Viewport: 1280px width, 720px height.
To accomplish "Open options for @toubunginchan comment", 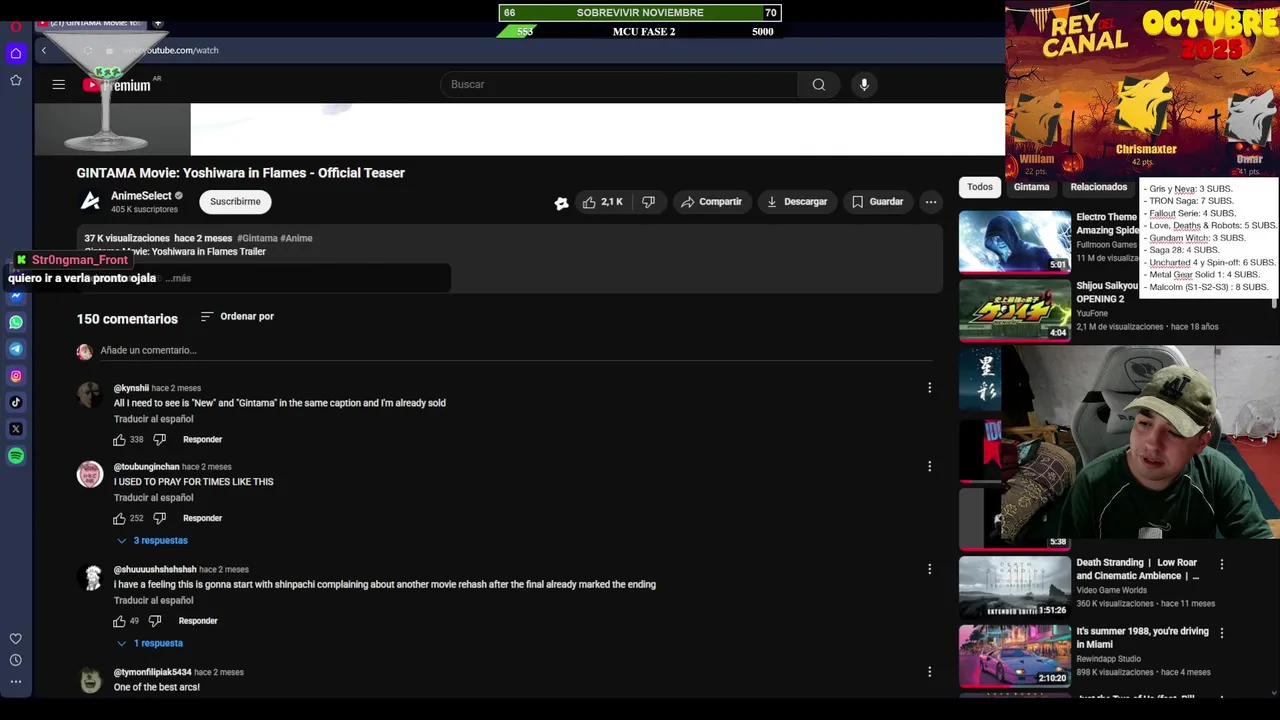I will pyautogui.click(x=929, y=467).
